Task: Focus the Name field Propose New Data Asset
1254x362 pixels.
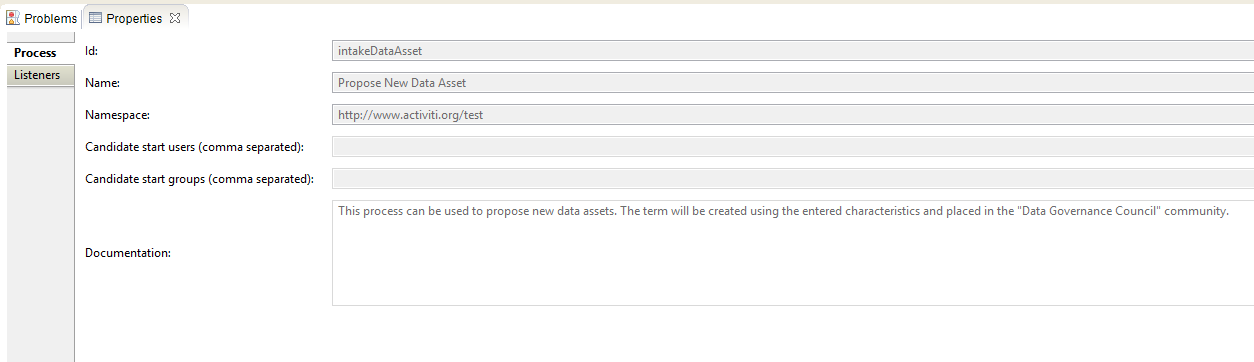Action: 793,83
